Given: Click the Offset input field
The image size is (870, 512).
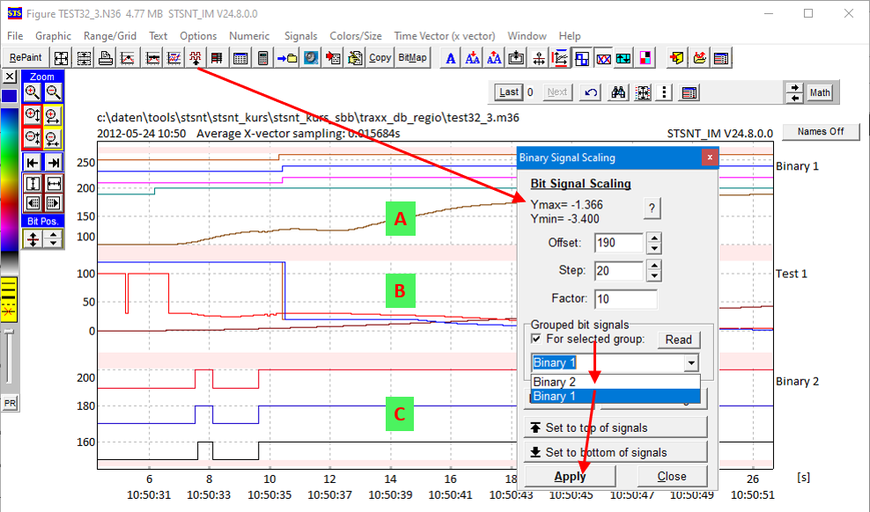Looking at the screenshot, I should pos(619,242).
